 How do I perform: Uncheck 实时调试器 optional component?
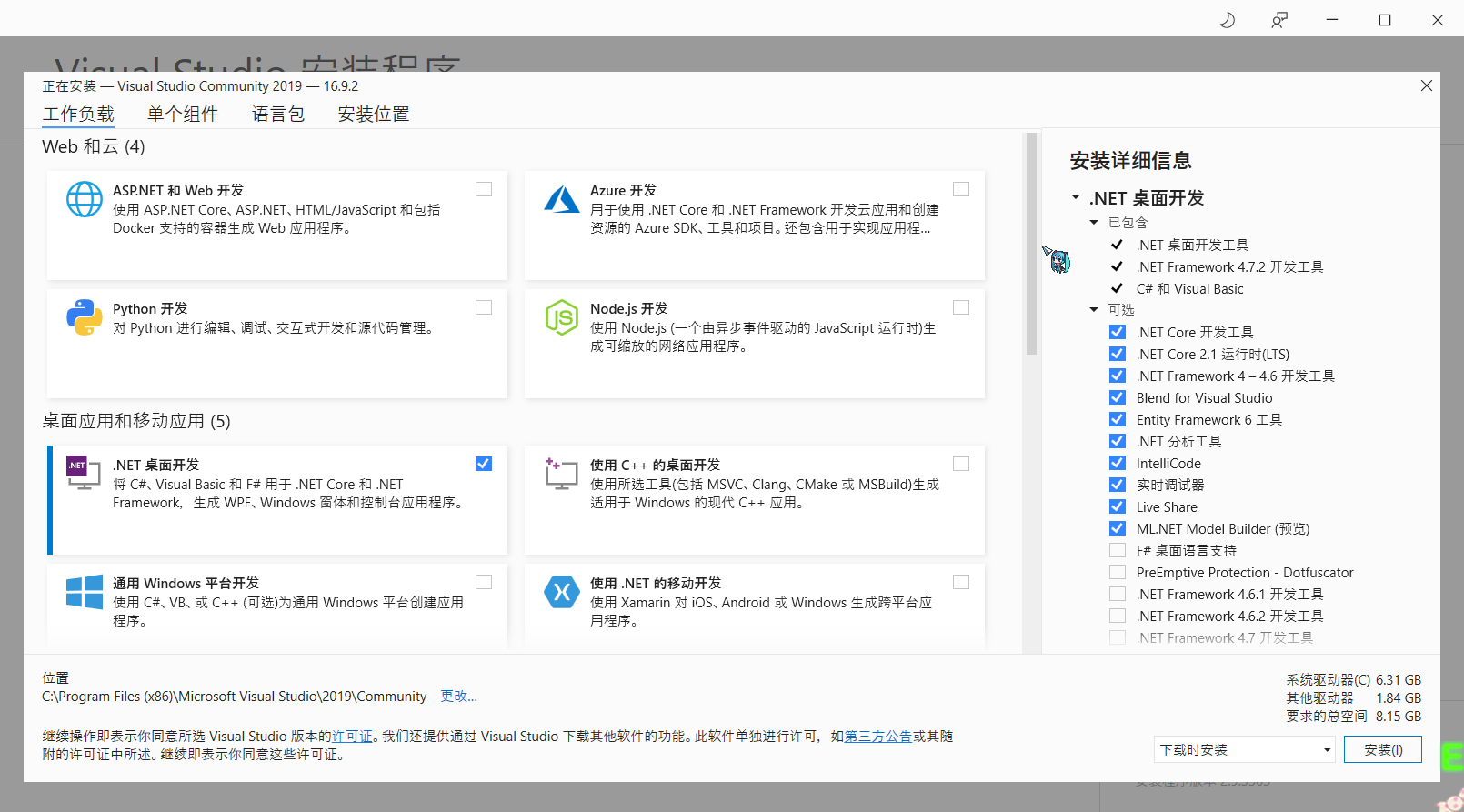(x=1118, y=485)
